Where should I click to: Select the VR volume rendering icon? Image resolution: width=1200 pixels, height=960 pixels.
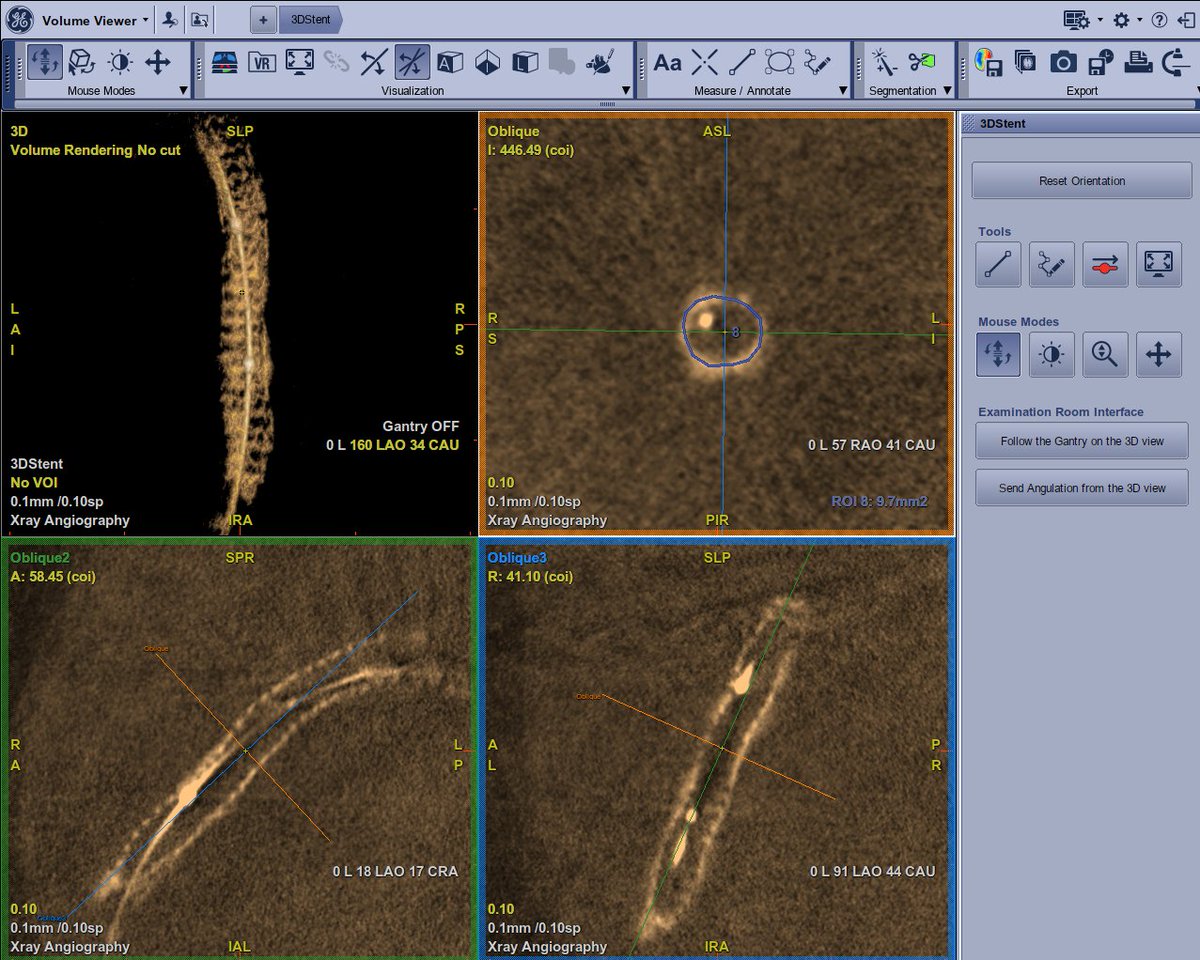[x=262, y=63]
